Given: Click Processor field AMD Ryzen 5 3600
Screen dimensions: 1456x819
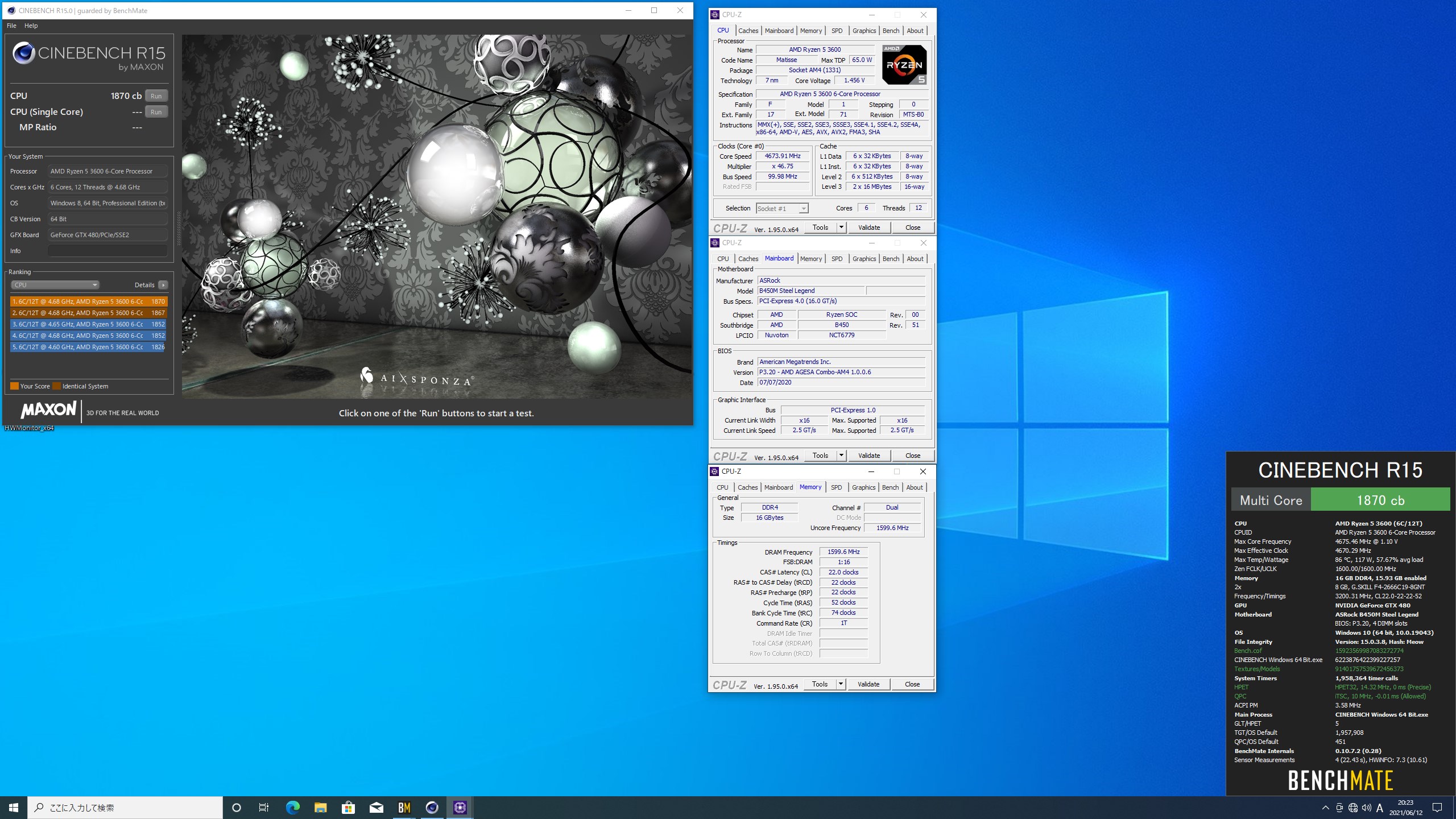Looking at the screenshot, I should coord(107,171).
